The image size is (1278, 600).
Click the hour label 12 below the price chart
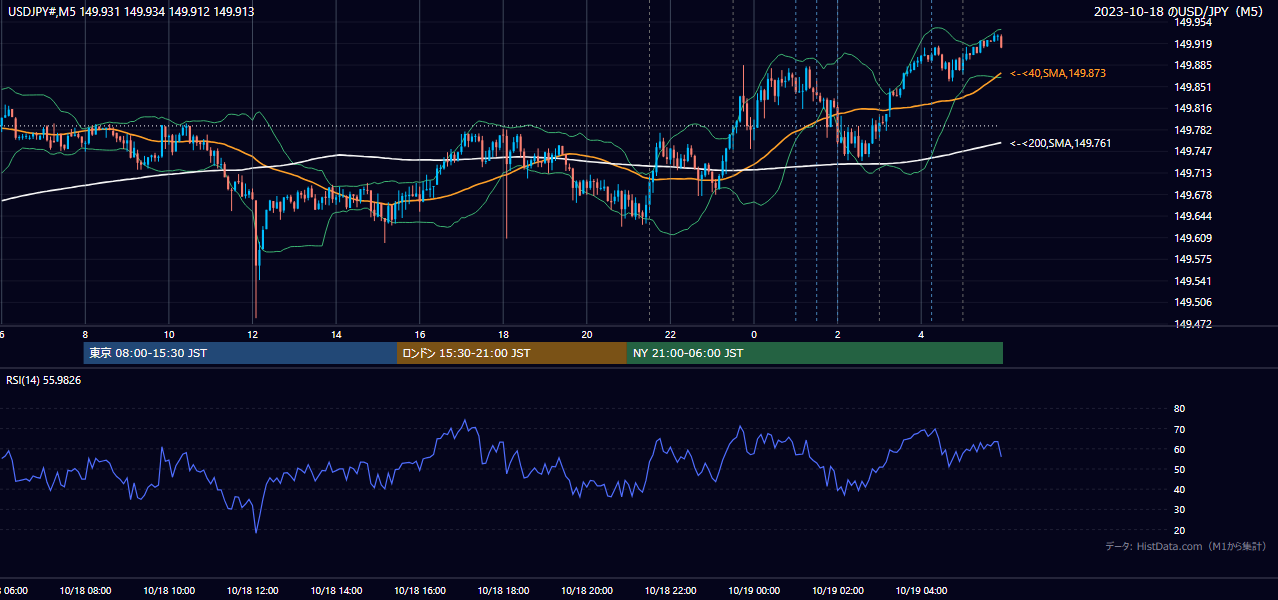[253, 334]
